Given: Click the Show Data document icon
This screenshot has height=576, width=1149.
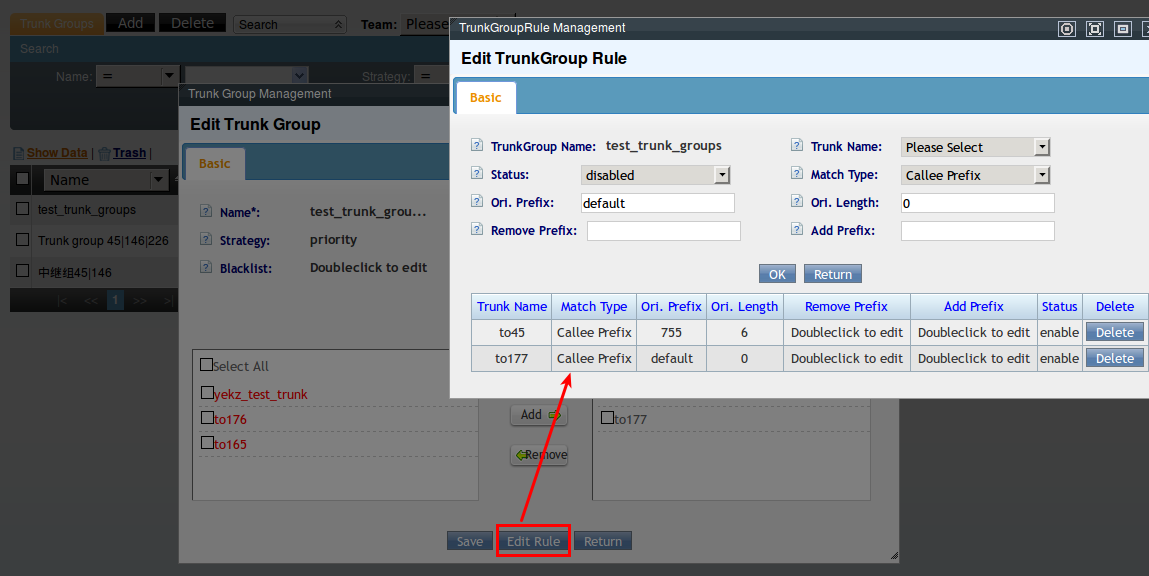Looking at the screenshot, I should [x=18, y=154].
